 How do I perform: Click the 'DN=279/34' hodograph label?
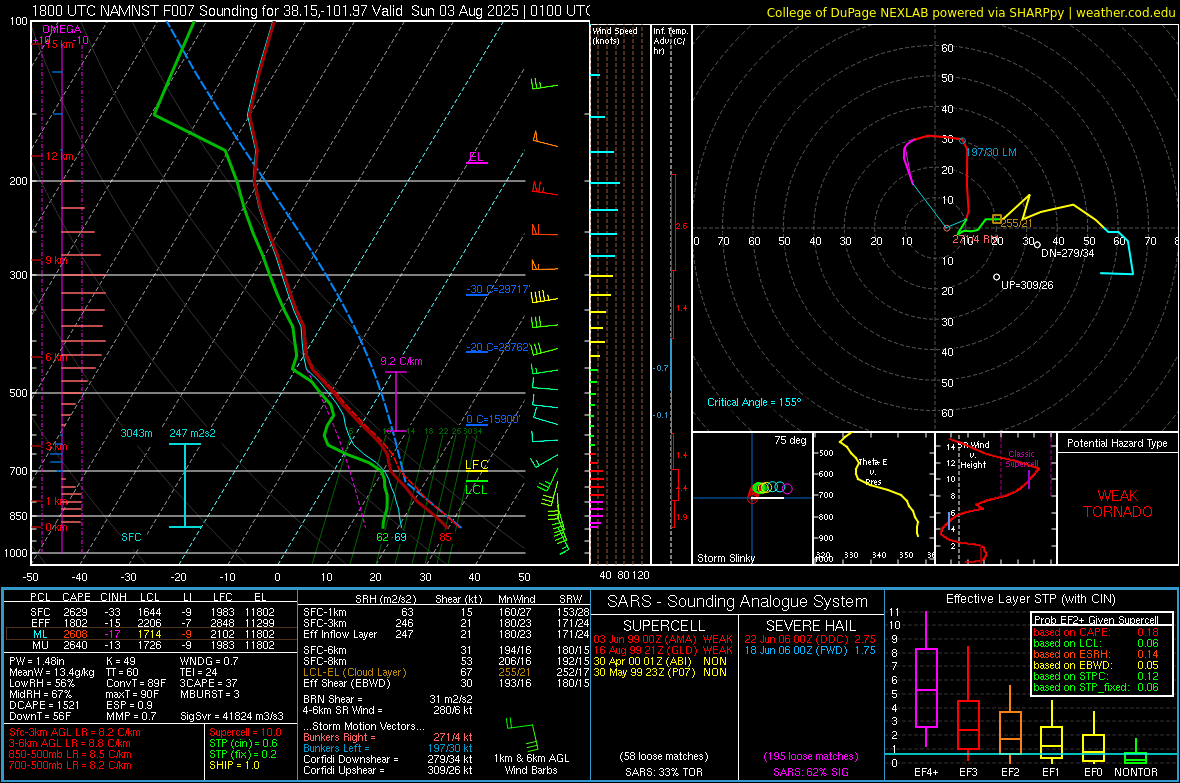(1067, 253)
